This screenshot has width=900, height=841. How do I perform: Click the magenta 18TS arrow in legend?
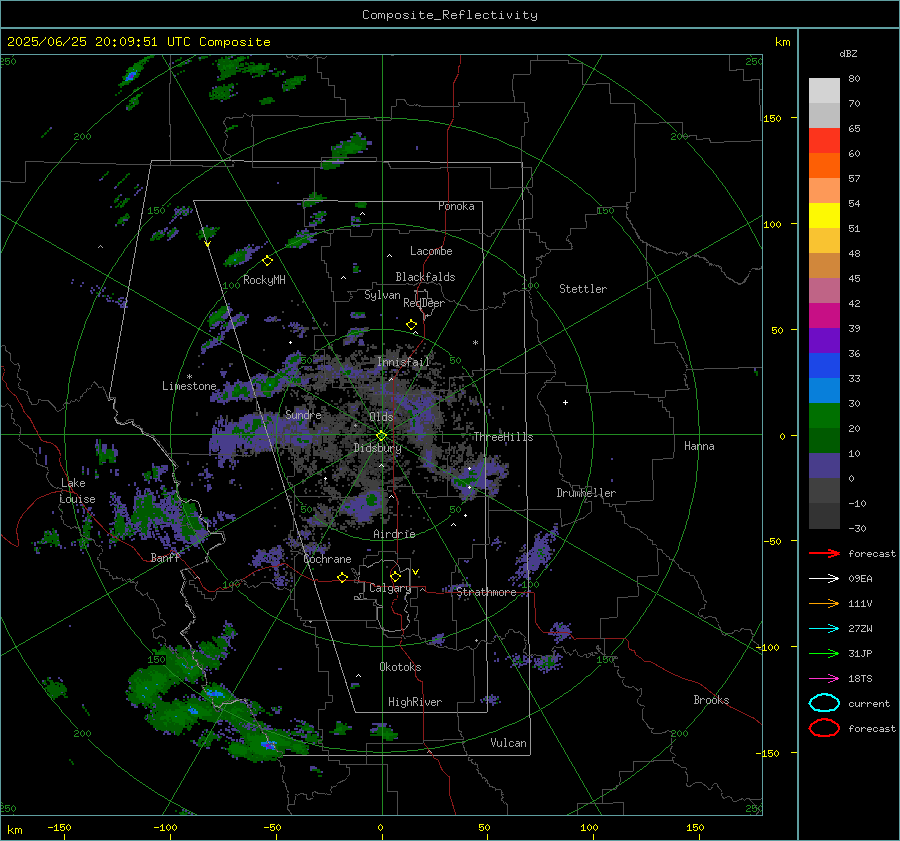pos(824,679)
